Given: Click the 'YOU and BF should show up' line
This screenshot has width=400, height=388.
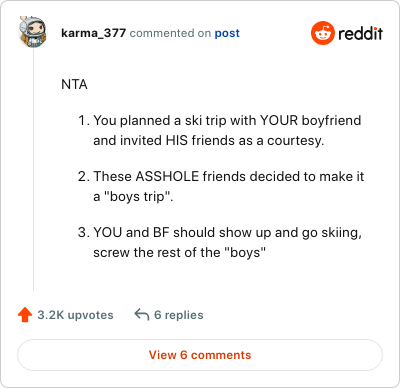Looking at the screenshot, I should (227, 233).
